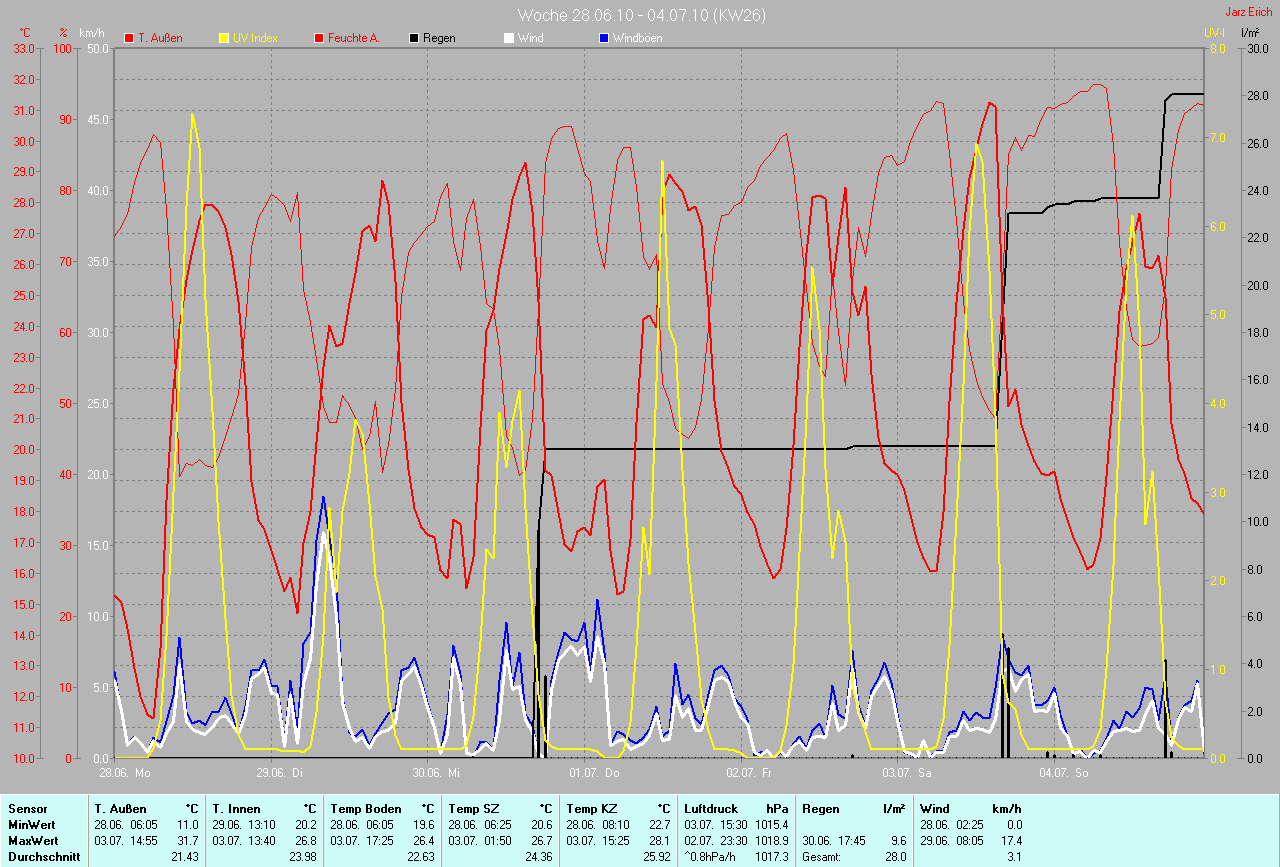
Task: Select the 28.06. Mo date marker
Action: [125, 773]
